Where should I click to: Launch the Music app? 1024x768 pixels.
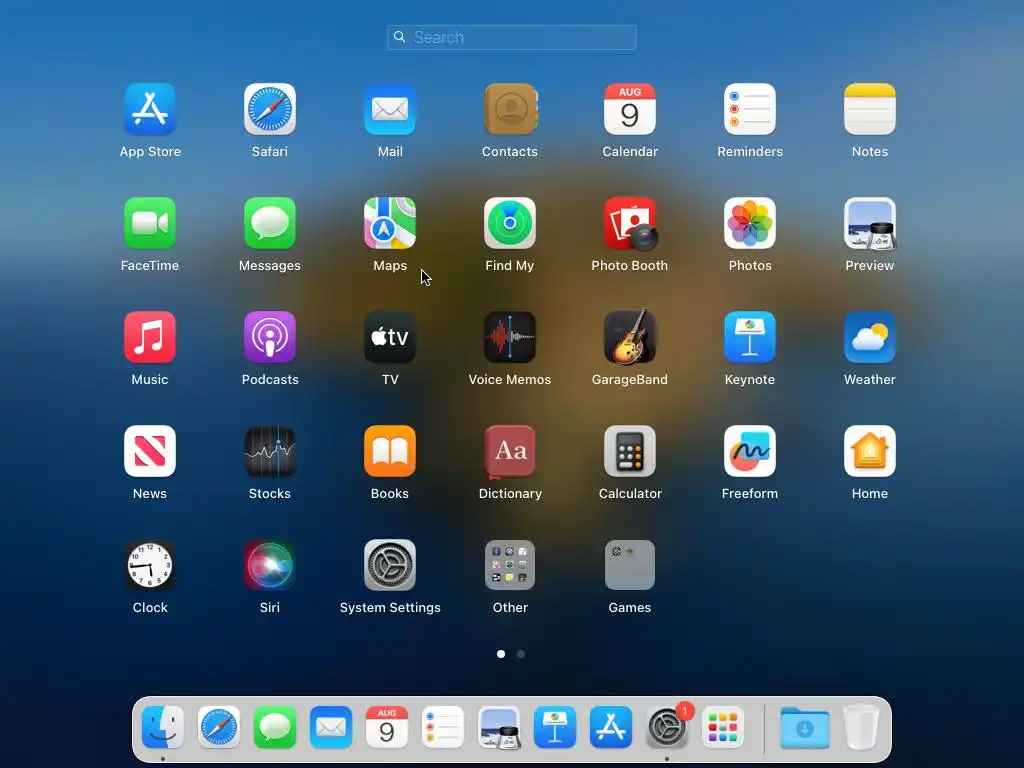[150, 337]
